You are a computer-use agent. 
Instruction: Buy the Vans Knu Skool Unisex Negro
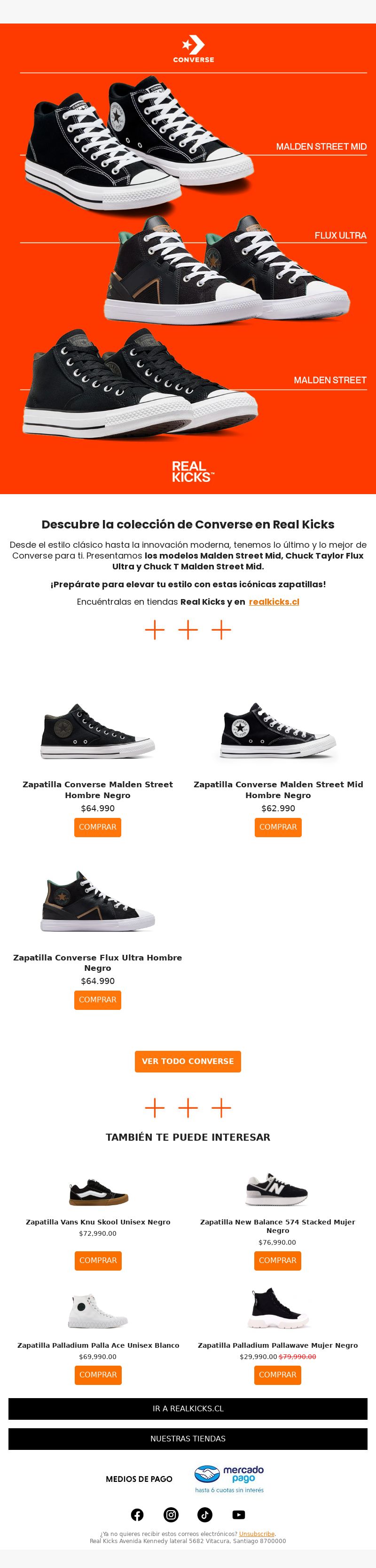point(98,1261)
